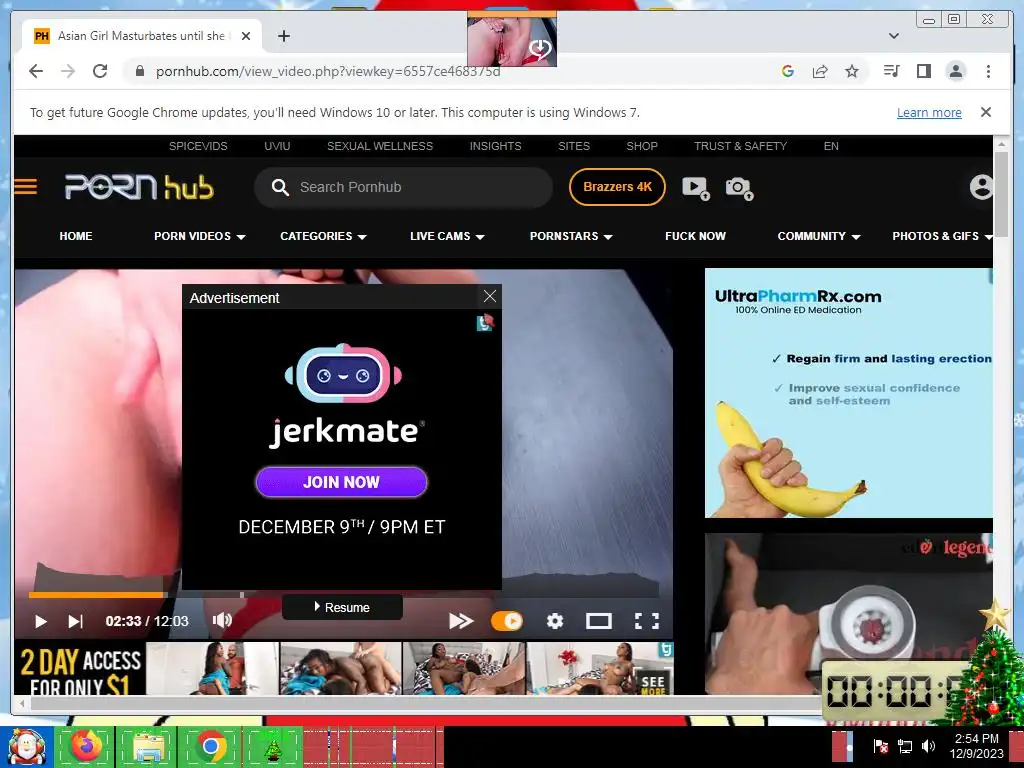1024x768 pixels.
Task: View site information via lock icon
Action: [139, 71]
